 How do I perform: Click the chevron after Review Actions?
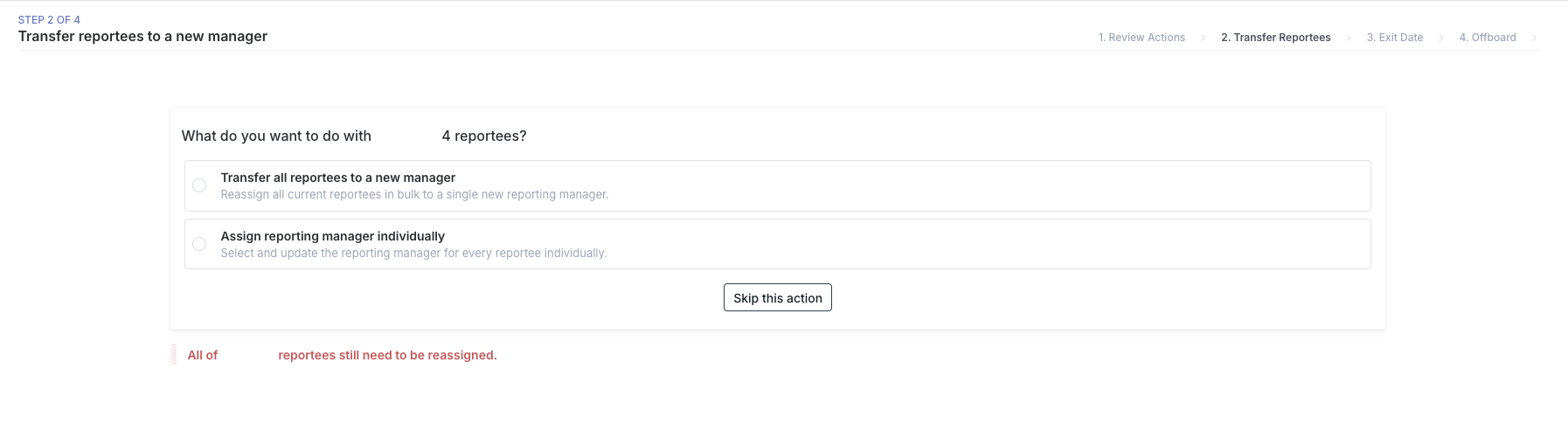pos(1204,38)
